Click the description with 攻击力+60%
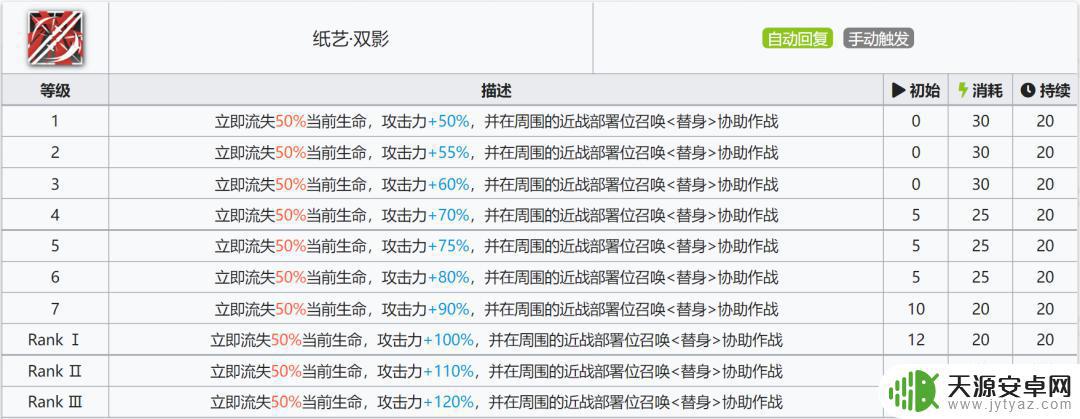 pyautogui.click(x=496, y=184)
